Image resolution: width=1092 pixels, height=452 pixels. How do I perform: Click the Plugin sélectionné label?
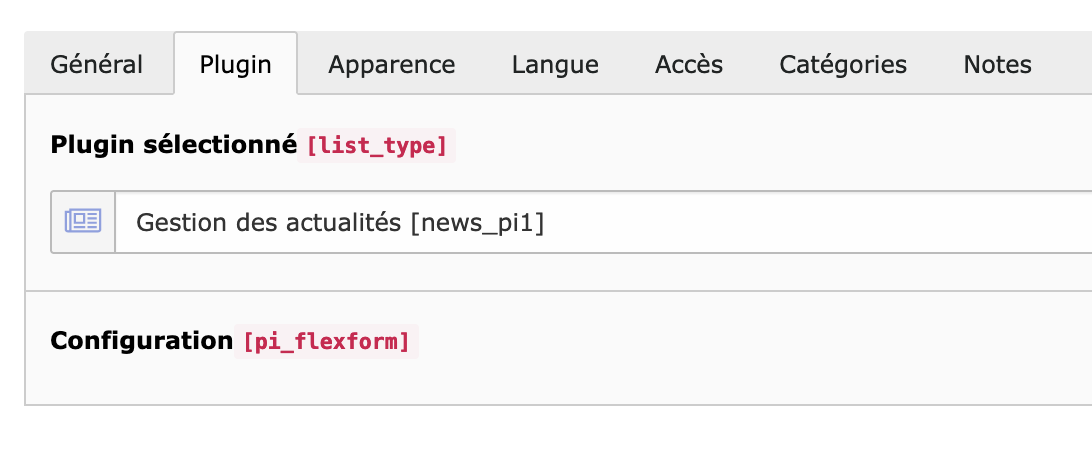[x=173, y=145]
